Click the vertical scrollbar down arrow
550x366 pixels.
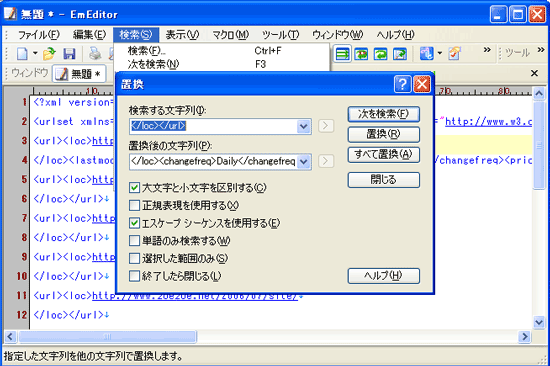coord(539,322)
